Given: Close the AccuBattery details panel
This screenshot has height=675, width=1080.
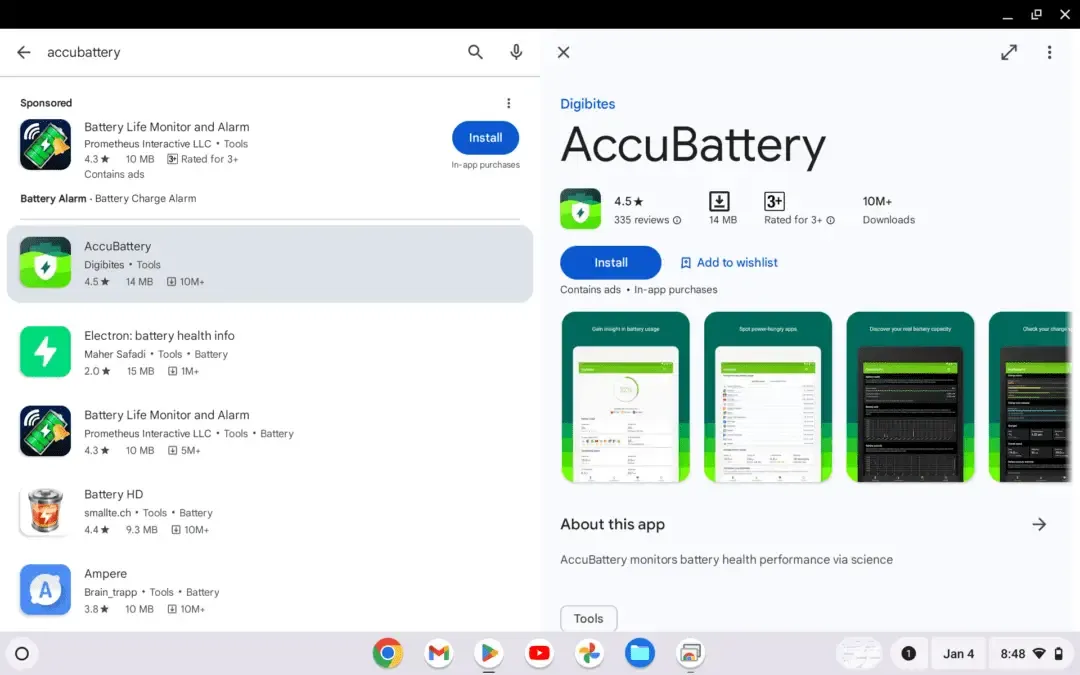Looking at the screenshot, I should tap(563, 52).
